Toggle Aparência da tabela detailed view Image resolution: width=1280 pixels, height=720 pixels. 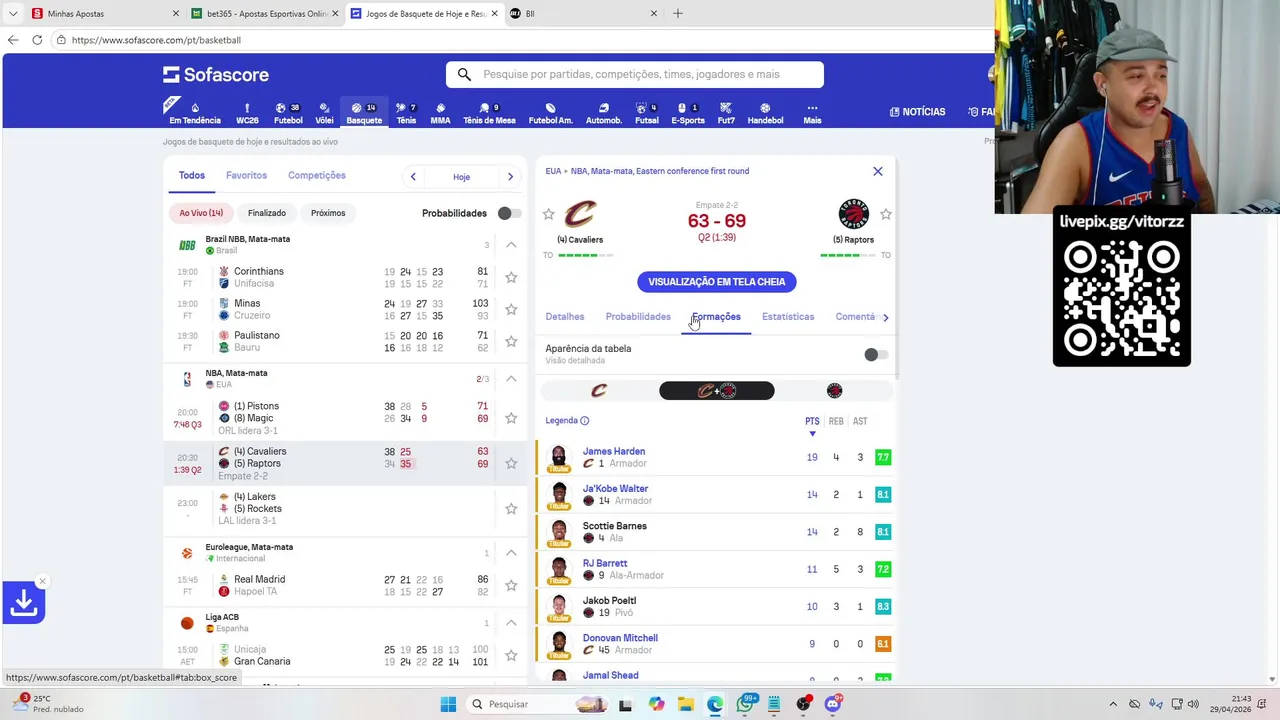coord(876,355)
